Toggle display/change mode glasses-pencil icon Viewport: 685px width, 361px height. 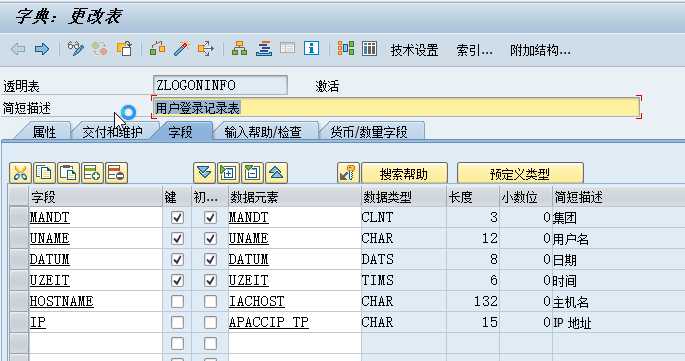(76, 49)
